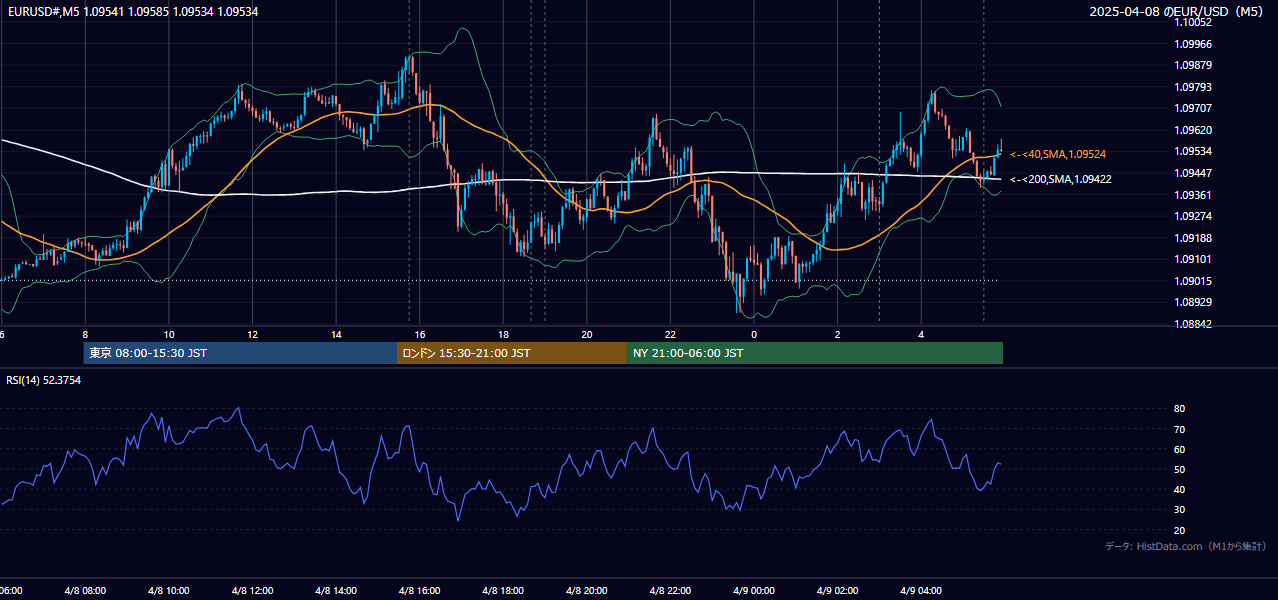Click the 4/8 18:00 date label
The width and height of the screenshot is (1278, 600).
pos(503,591)
